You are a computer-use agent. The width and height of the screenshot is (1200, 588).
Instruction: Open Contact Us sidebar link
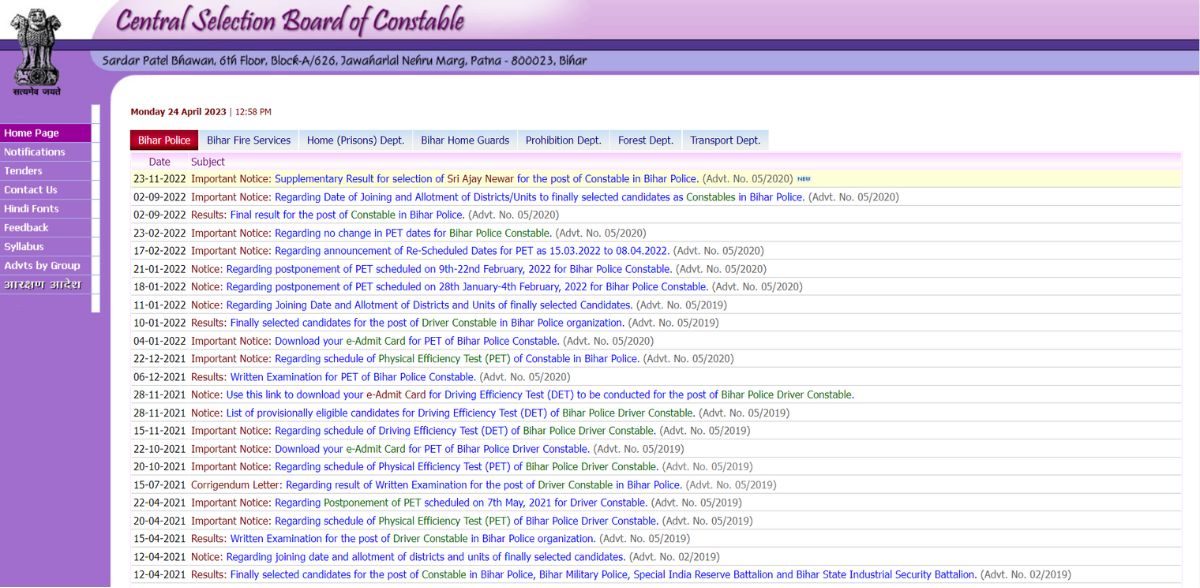click(45, 190)
